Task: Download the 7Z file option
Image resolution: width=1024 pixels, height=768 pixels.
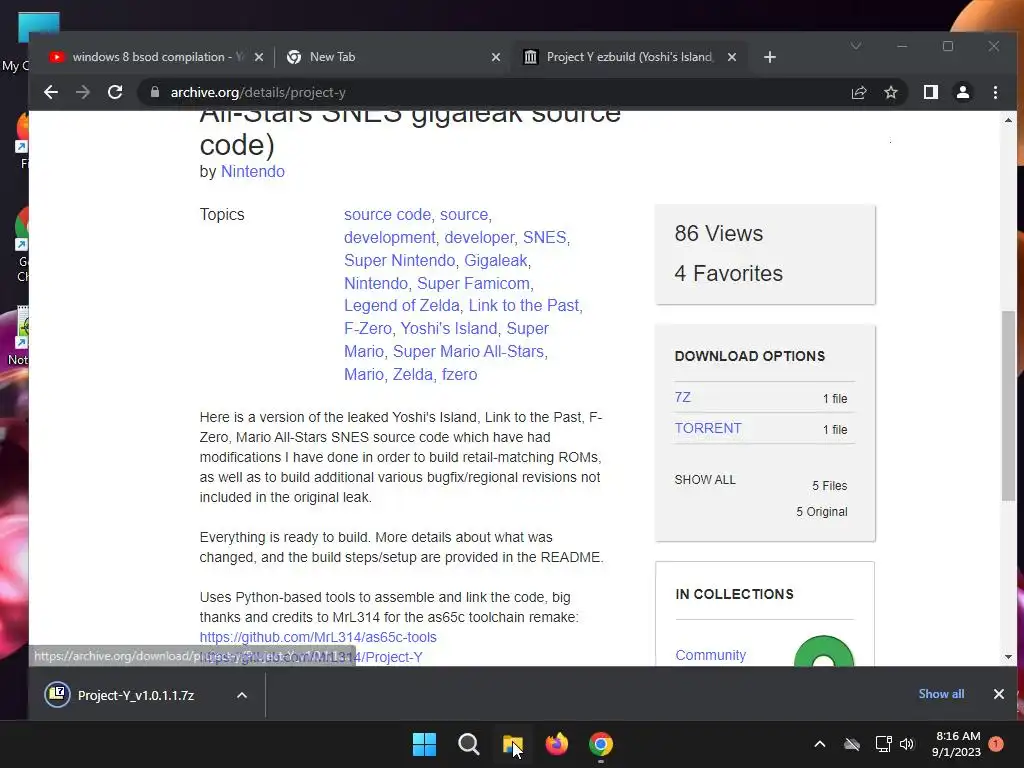Action: click(682, 398)
